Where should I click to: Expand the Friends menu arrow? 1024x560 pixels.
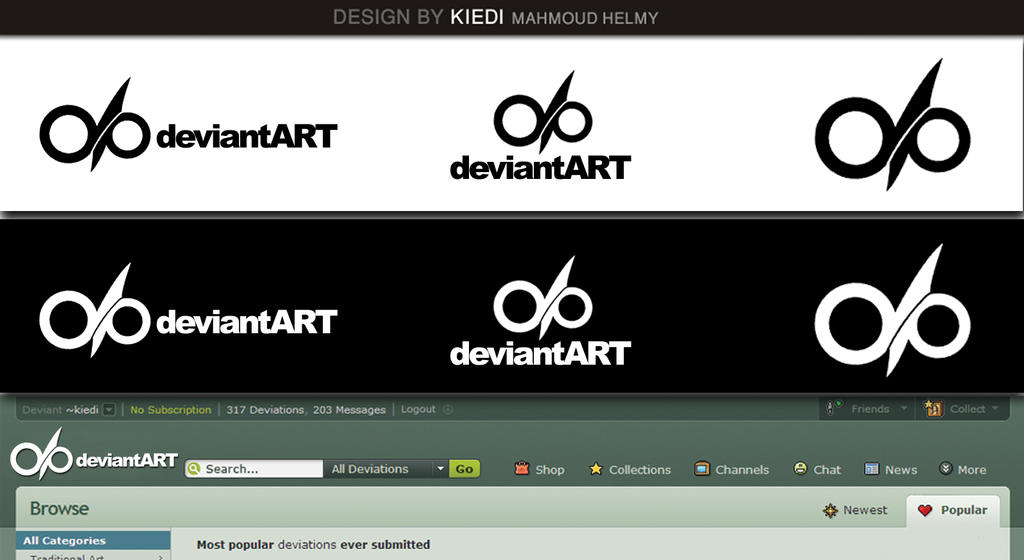904,409
